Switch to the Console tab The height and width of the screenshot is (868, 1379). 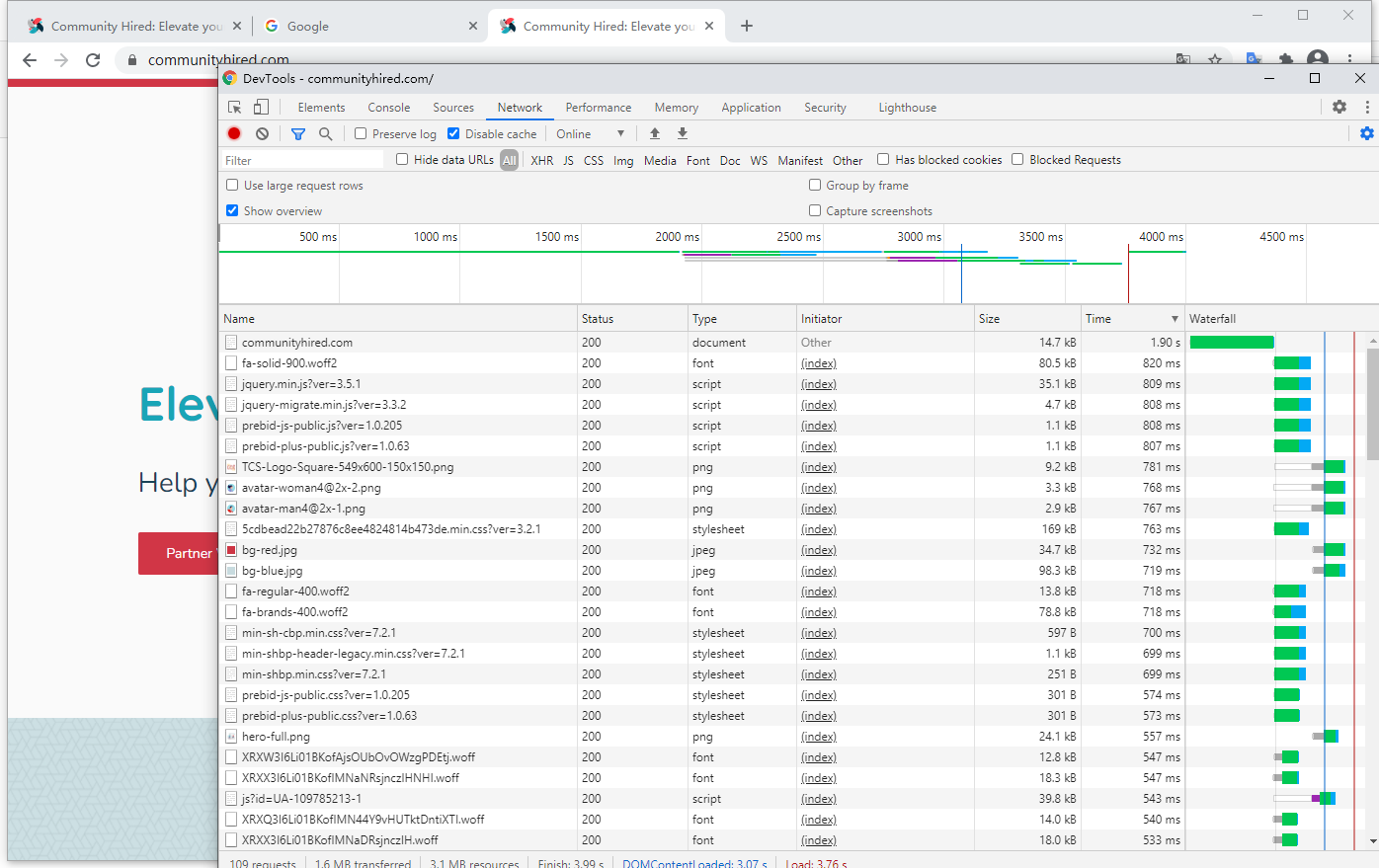point(388,108)
